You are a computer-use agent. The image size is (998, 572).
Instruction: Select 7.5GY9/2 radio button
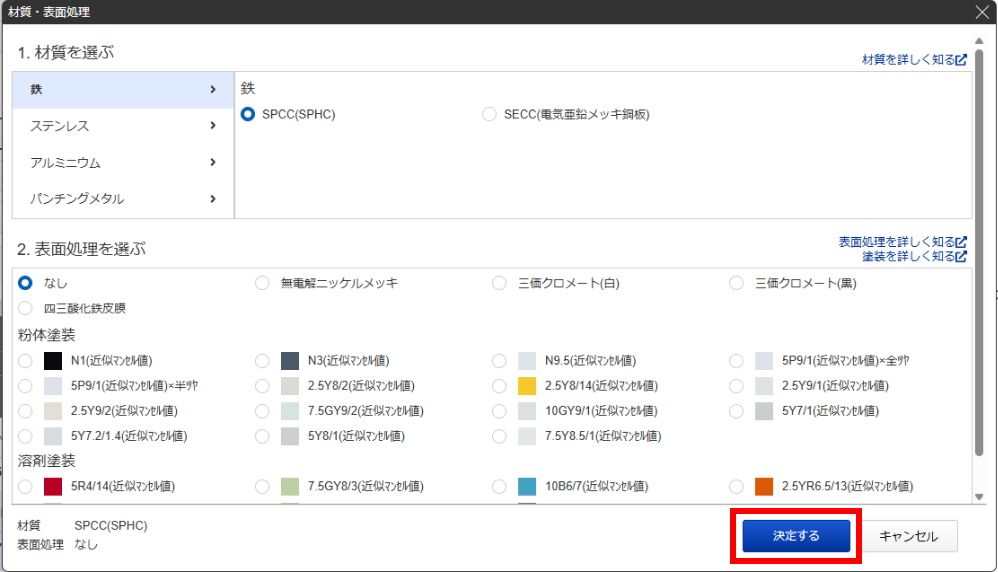[262, 412]
